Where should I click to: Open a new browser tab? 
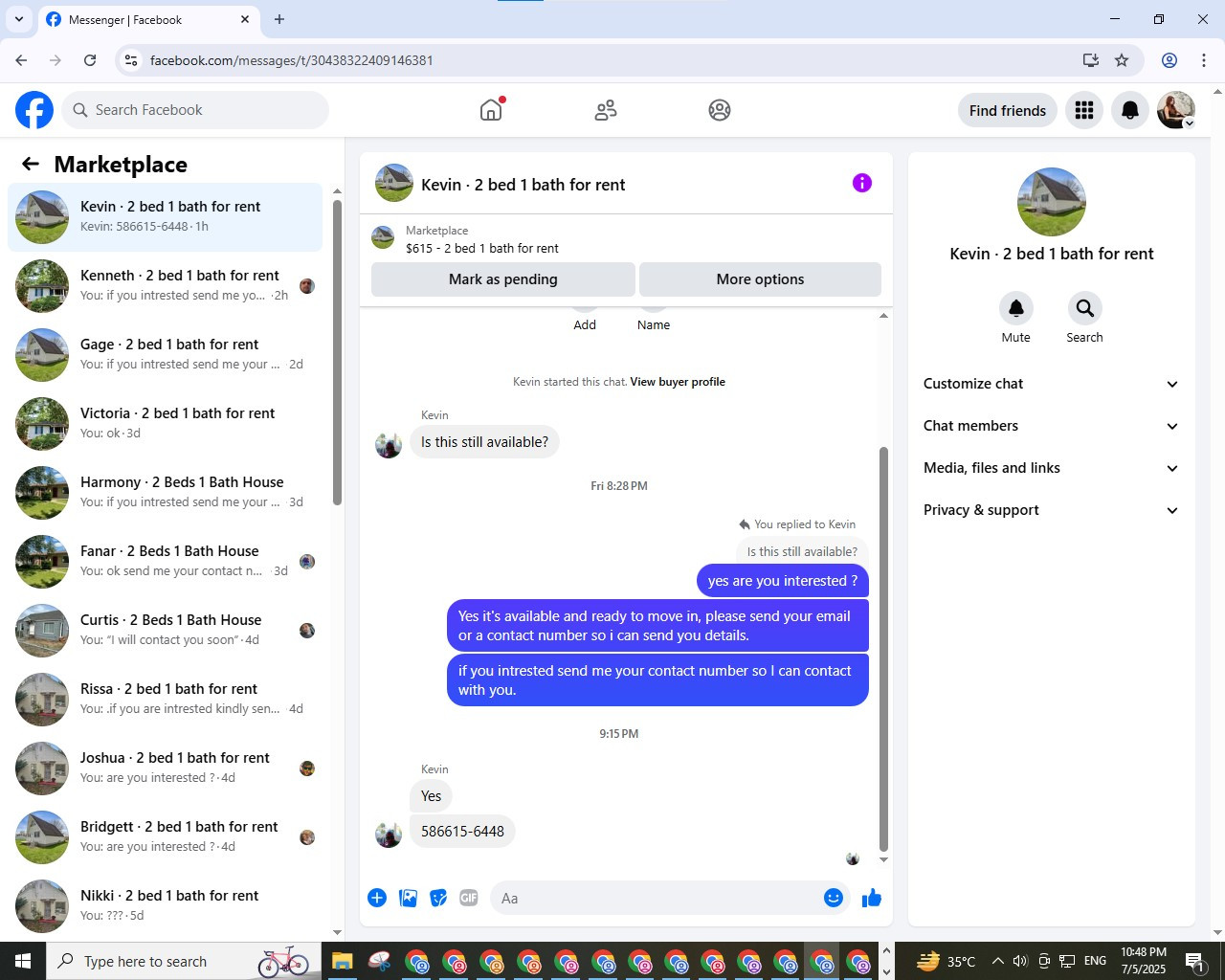click(279, 19)
